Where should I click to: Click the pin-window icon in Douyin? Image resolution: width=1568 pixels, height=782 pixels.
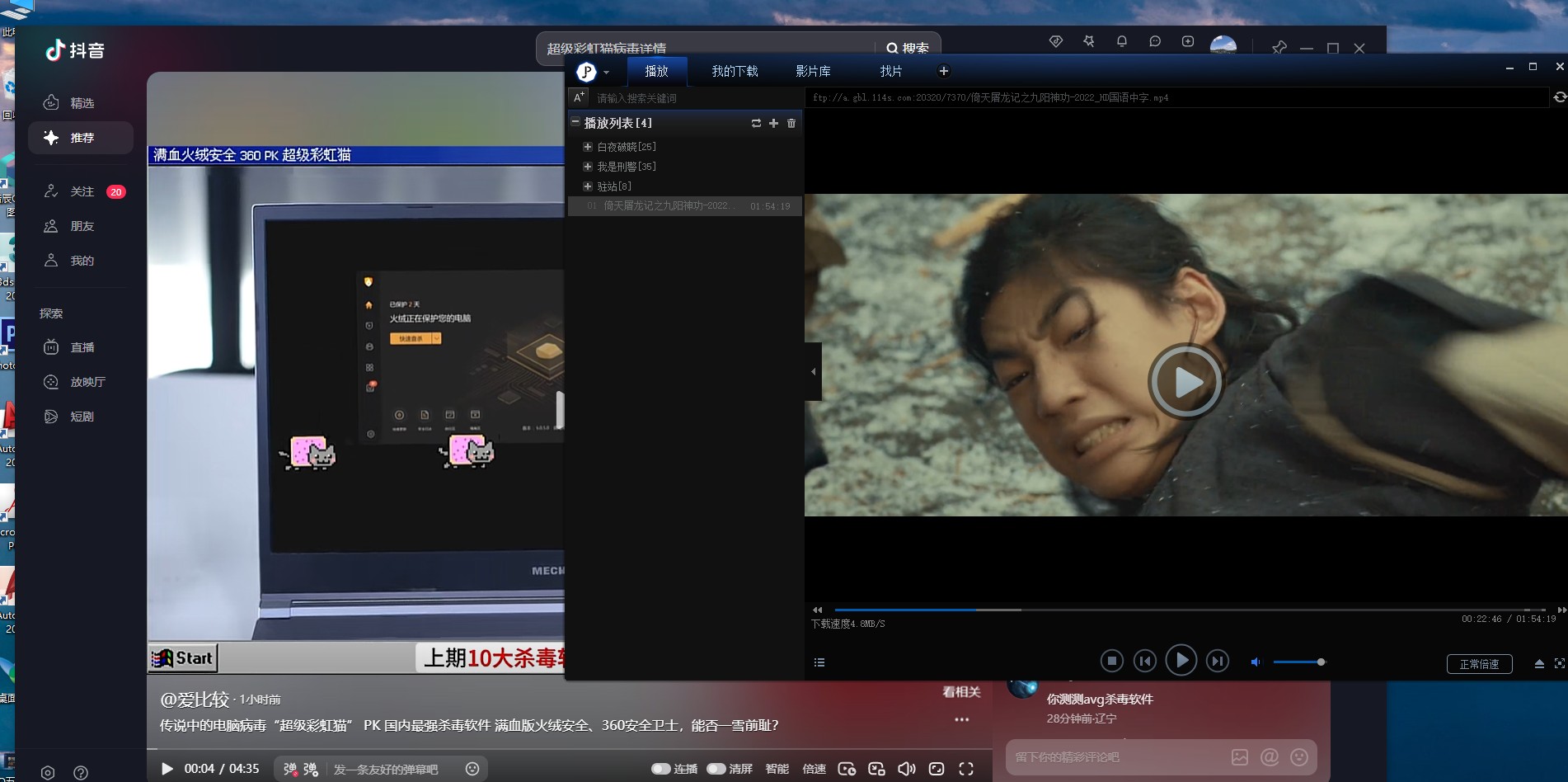pyautogui.click(x=1279, y=47)
